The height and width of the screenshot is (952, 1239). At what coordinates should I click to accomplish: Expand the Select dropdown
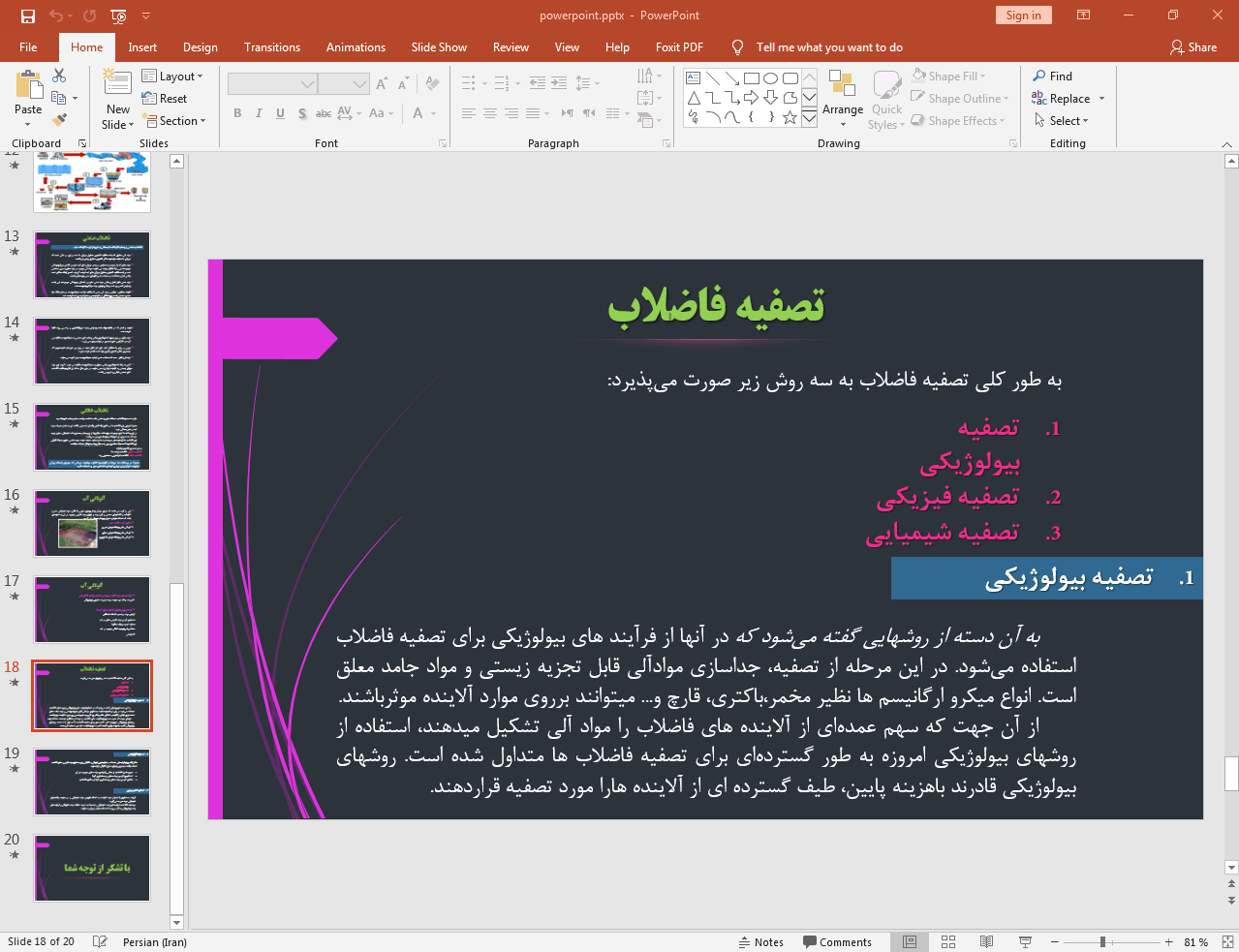coord(1062,121)
